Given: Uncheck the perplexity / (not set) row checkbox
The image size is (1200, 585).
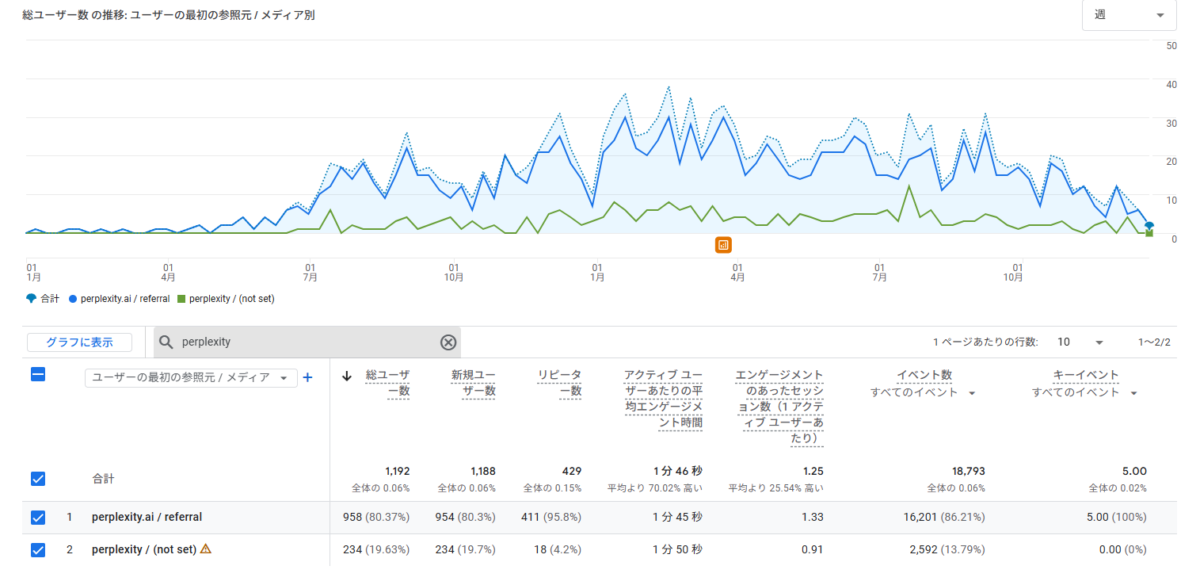Looking at the screenshot, I should [38, 550].
